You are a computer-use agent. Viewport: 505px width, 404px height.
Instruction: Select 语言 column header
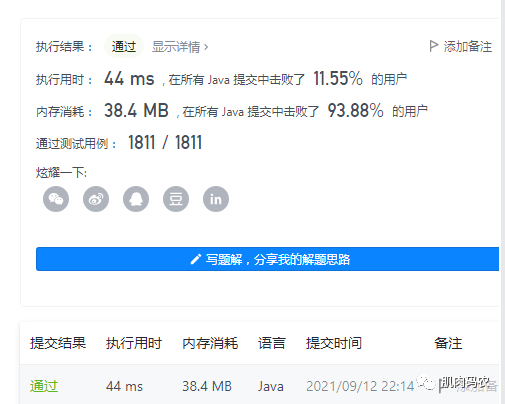click(x=272, y=343)
